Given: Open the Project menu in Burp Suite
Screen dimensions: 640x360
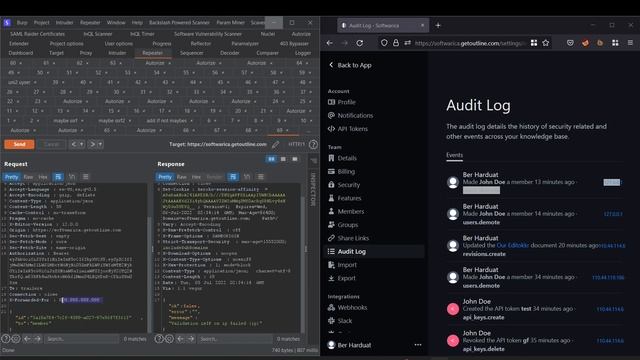Looking at the screenshot, I should [x=41, y=22].
